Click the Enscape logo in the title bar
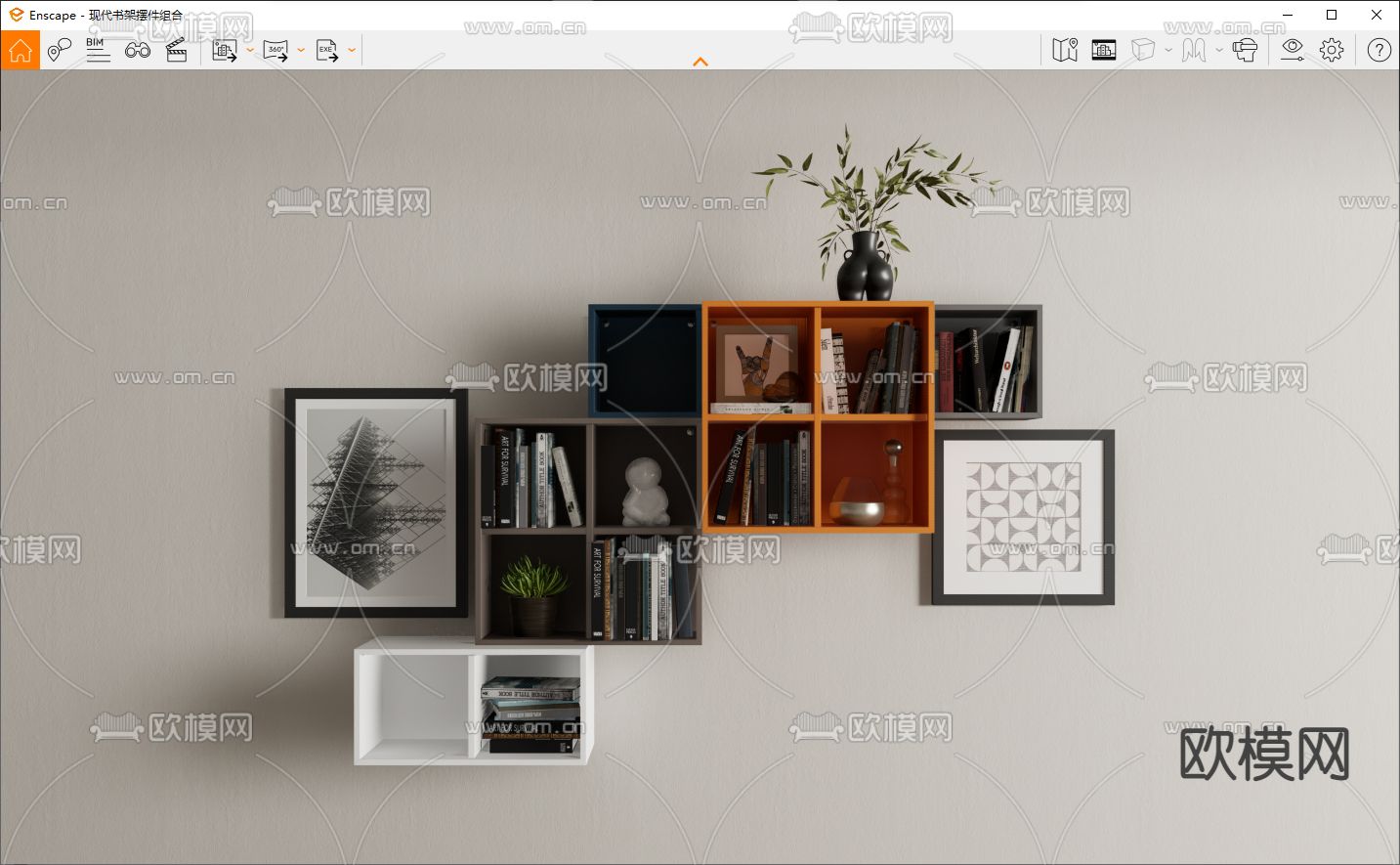Viewport: 1400px width, 865px height. (x=16, y=15)
